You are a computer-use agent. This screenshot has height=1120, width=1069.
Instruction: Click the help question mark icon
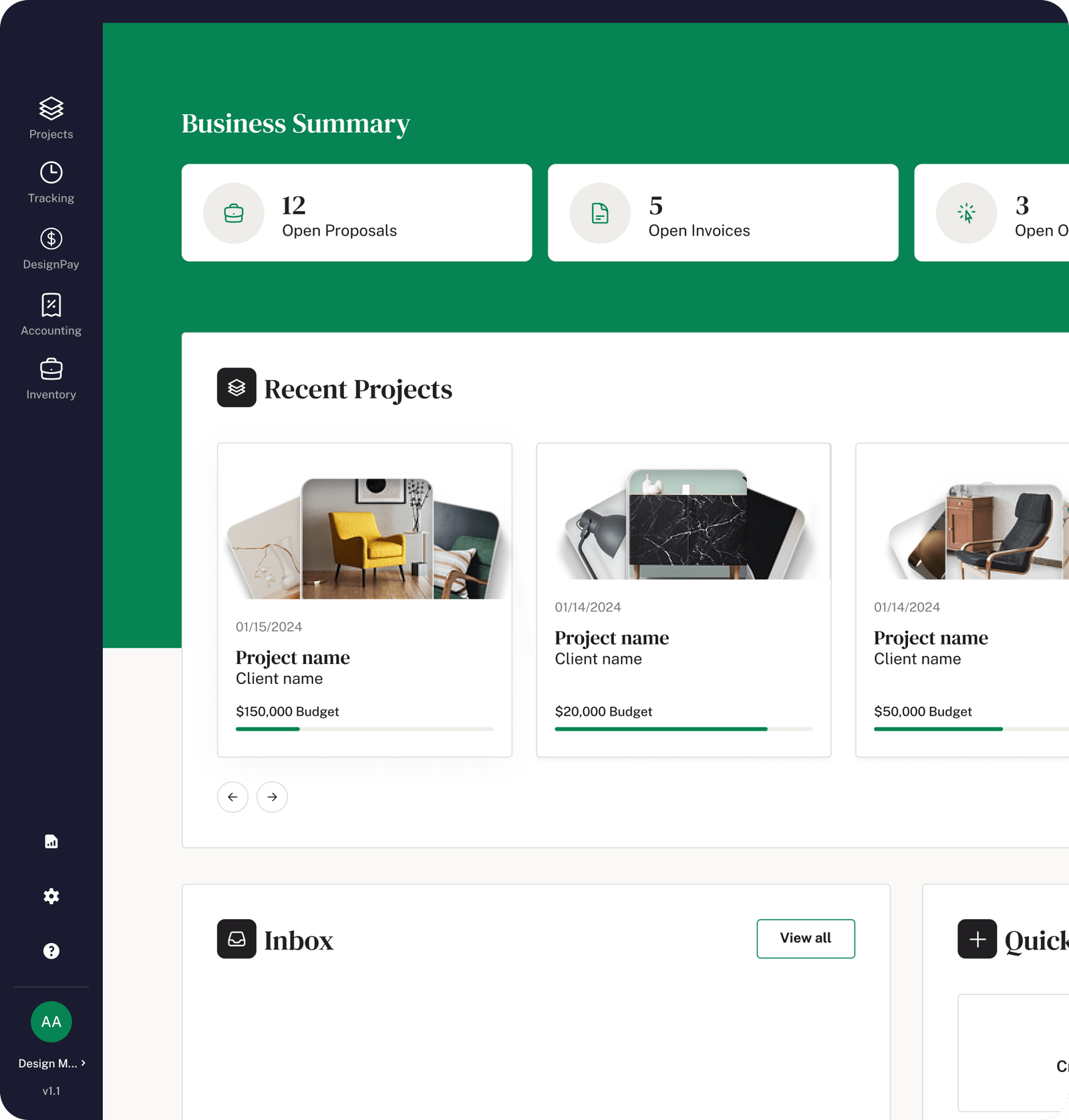pyautogui.click(x=51, y=951)
